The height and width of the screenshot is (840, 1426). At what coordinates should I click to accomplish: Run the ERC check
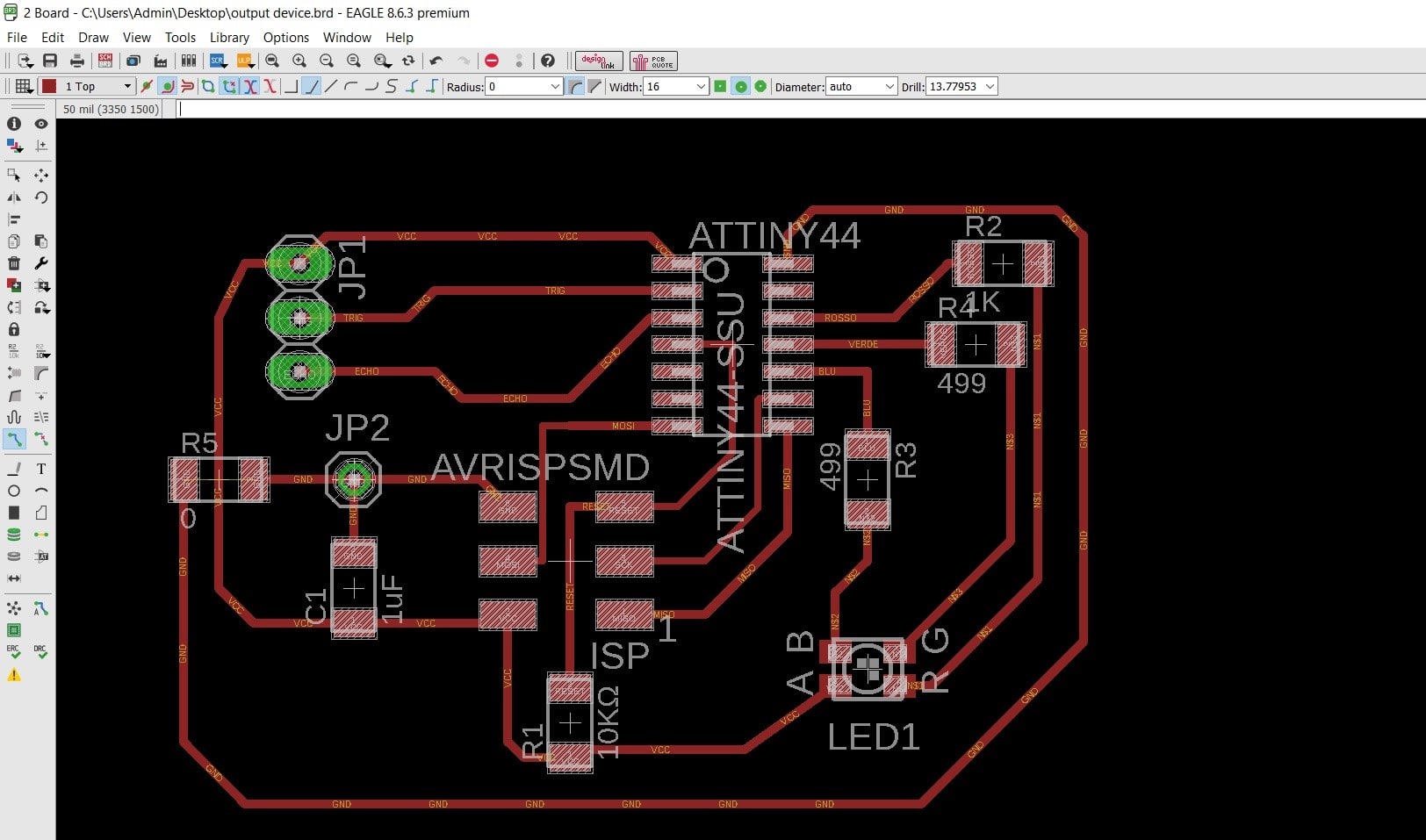point(14,652)
